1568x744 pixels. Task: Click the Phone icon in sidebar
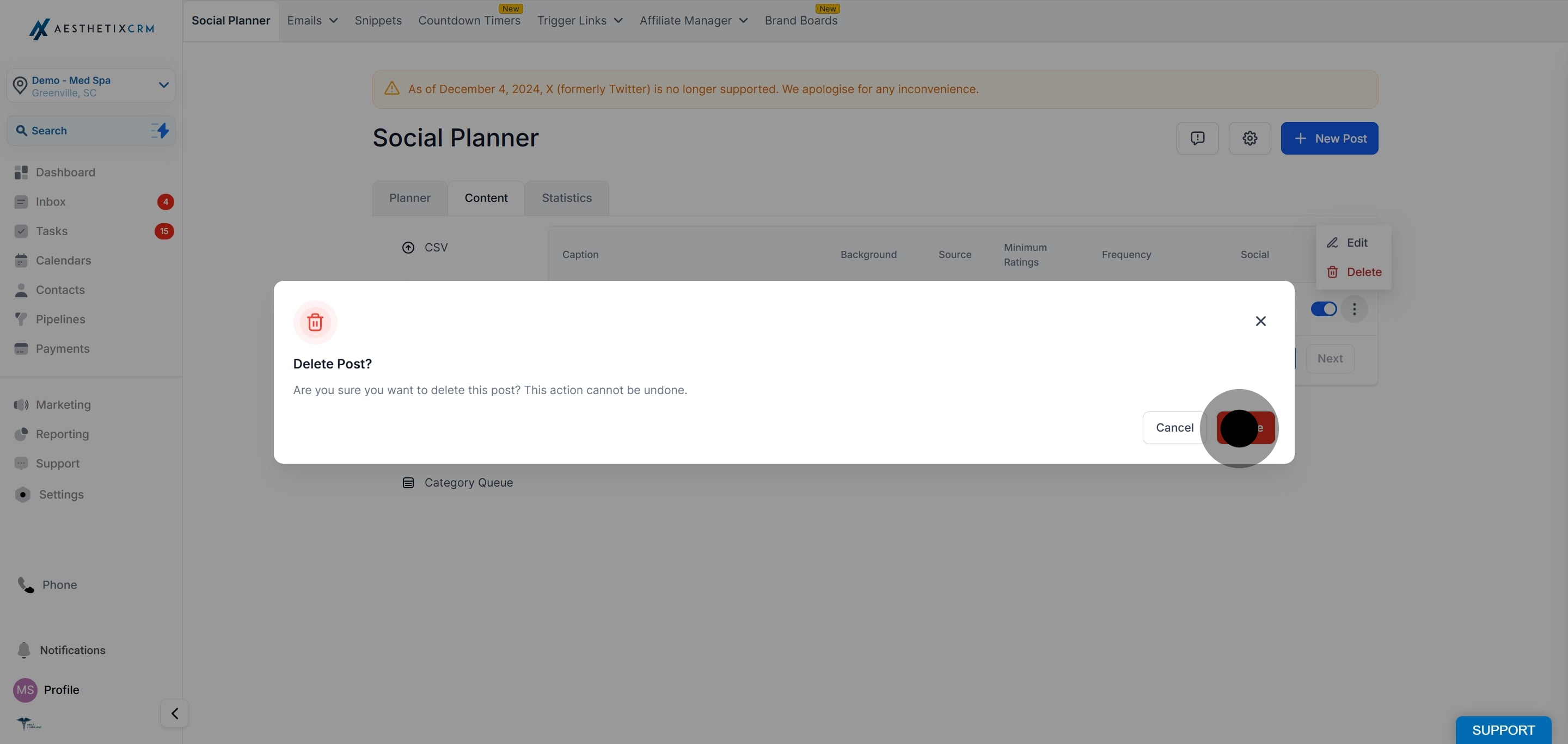(x=26, y=585)
